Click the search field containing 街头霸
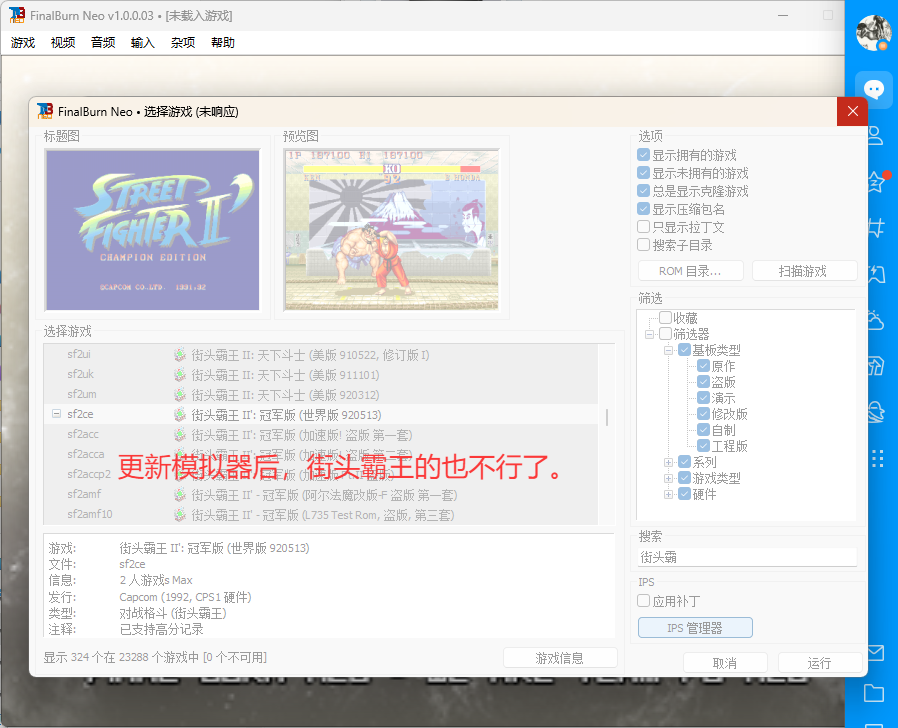This screenshot has height=728, width=898. click(747, 557)
